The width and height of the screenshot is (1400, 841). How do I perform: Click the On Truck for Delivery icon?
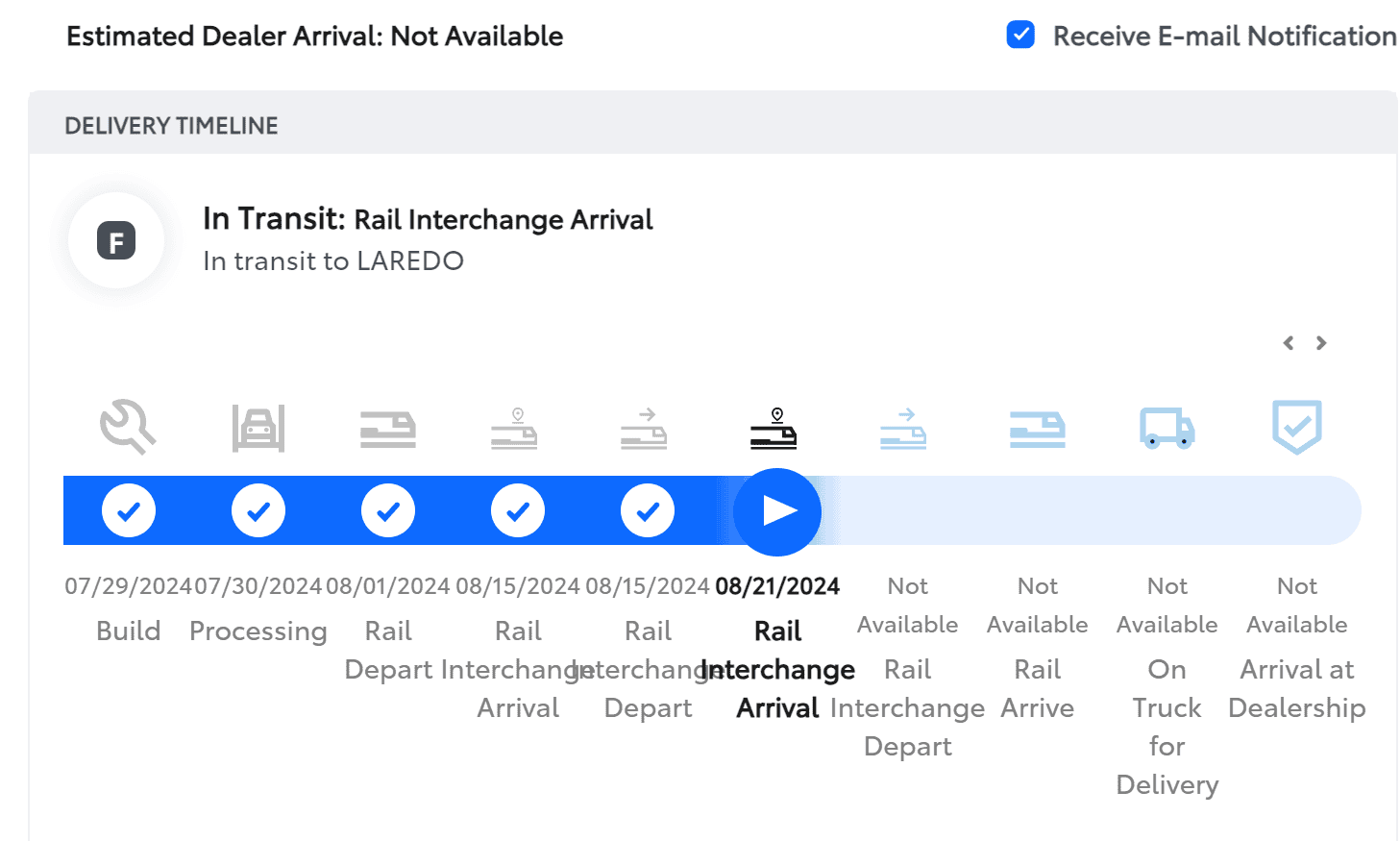[1167, 428]
